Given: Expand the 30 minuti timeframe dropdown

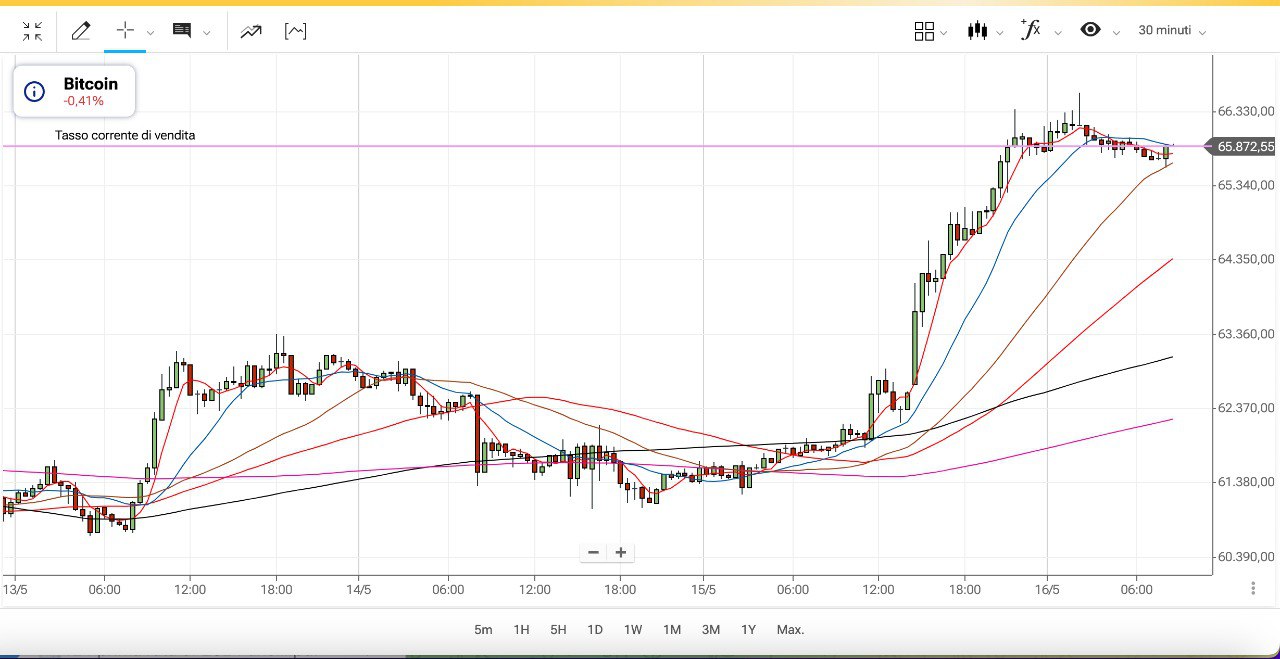Looking at the screenshot, I should [x=1172, y=31].
